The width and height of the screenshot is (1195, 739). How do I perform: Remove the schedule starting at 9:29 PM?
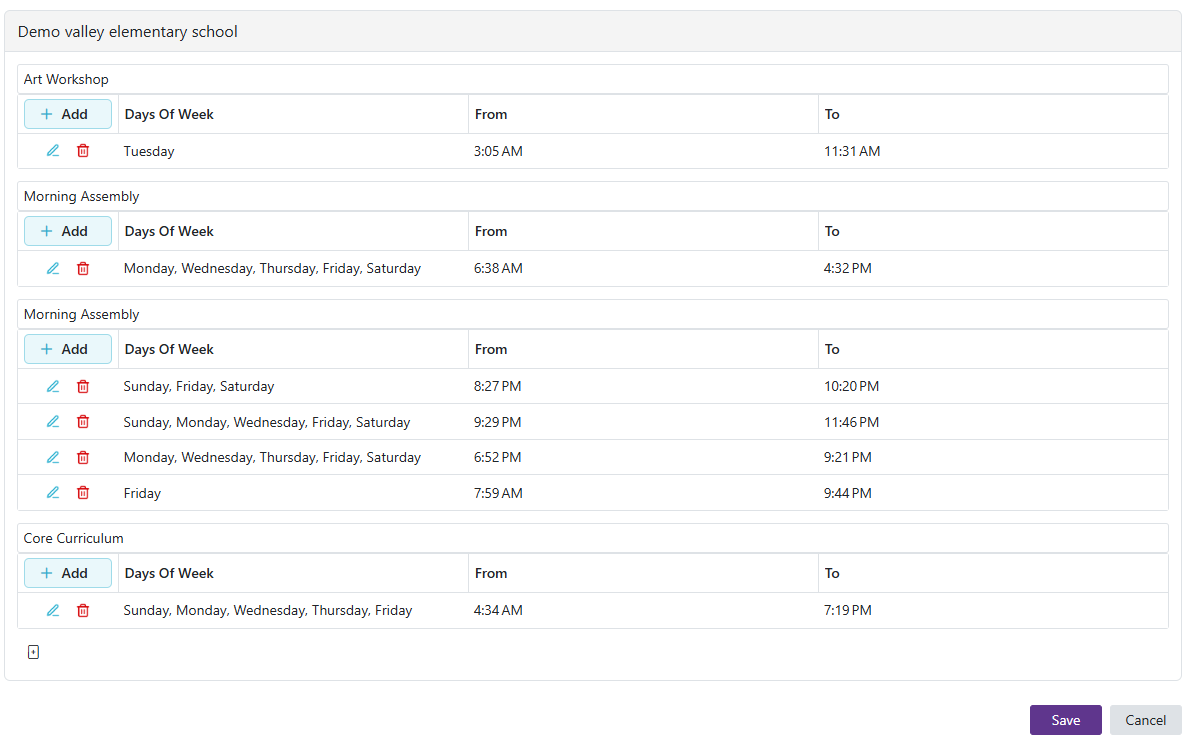[83, 422]
